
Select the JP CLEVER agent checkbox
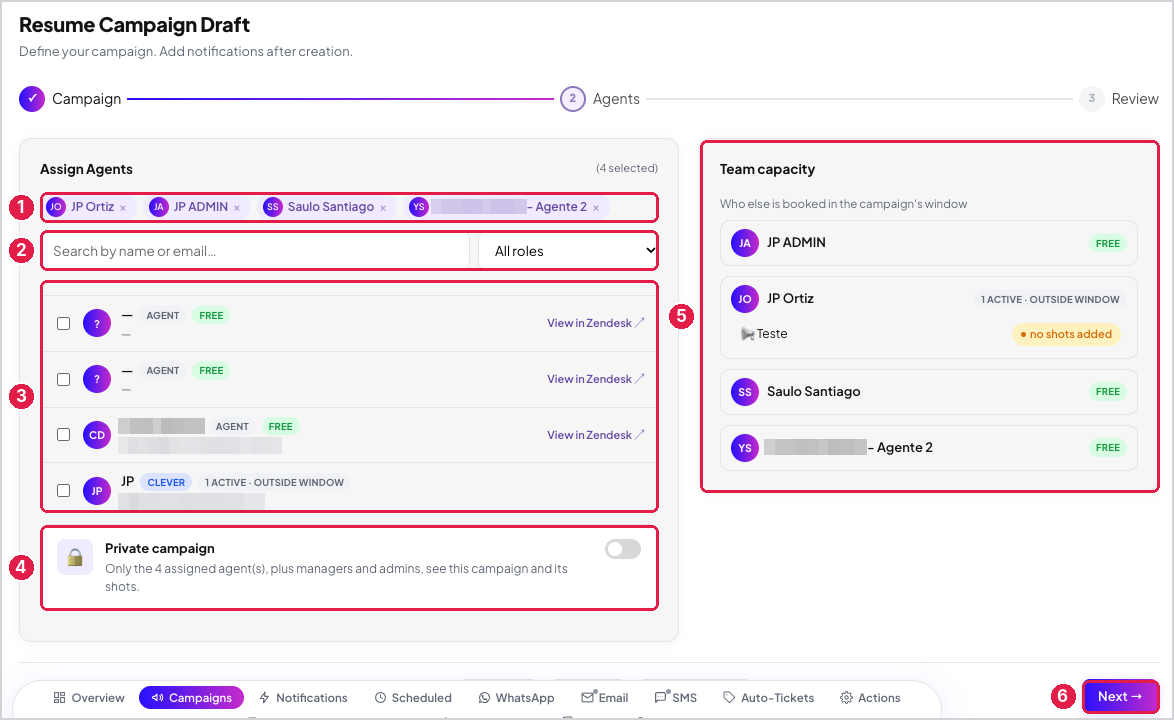[x=64, y=490]
